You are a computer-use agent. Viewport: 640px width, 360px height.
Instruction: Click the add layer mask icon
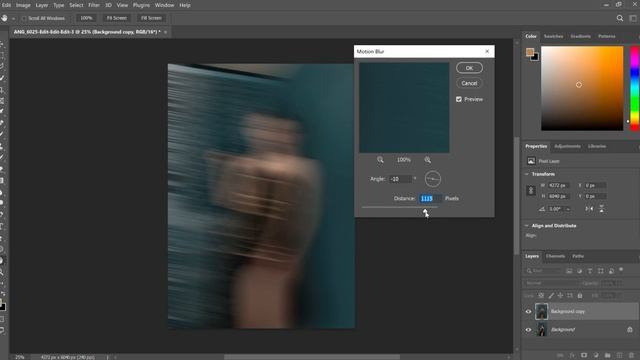pos(584,356)
